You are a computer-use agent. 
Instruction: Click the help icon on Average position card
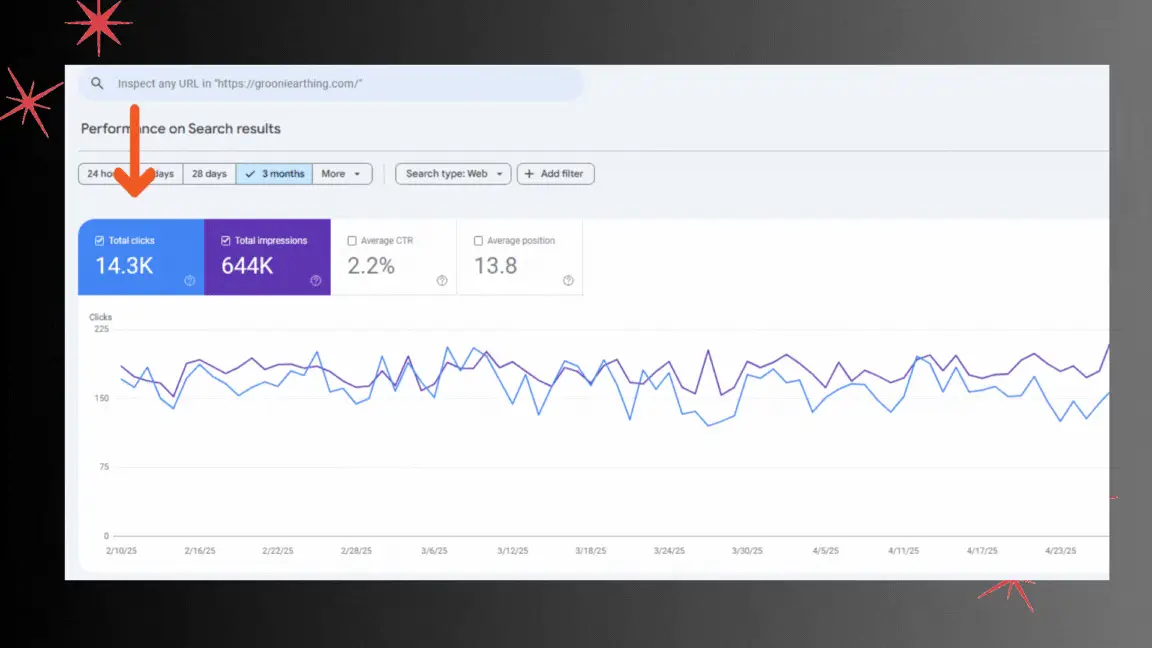coord(567,281)
